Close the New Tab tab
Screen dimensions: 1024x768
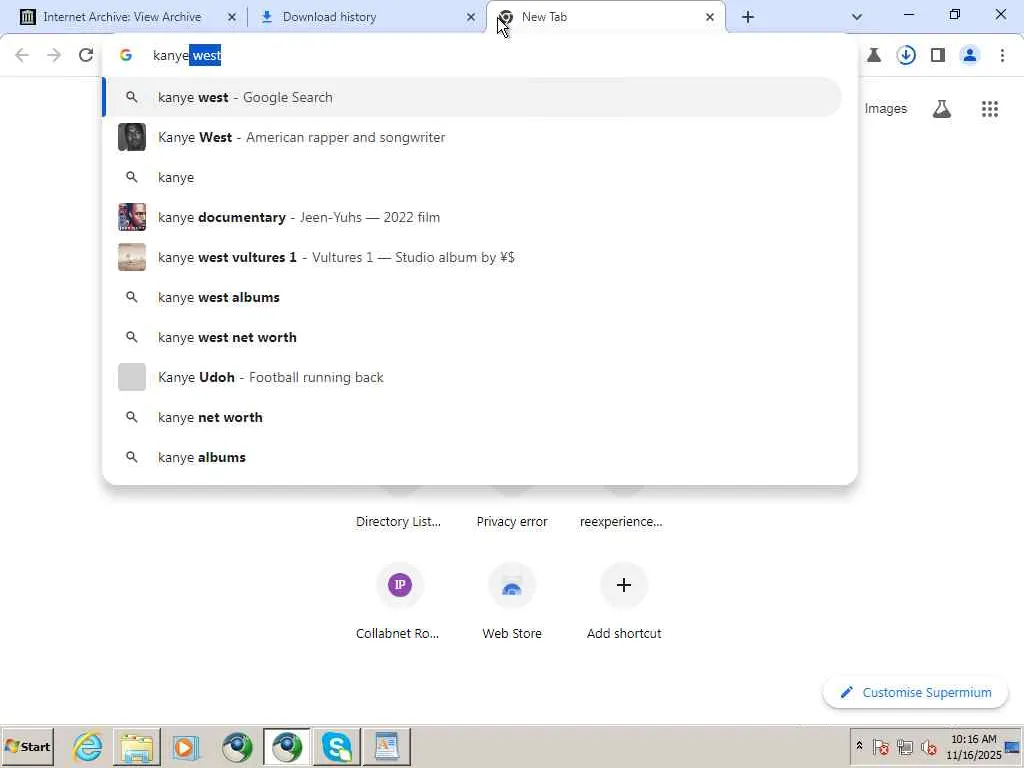point(710,17)
